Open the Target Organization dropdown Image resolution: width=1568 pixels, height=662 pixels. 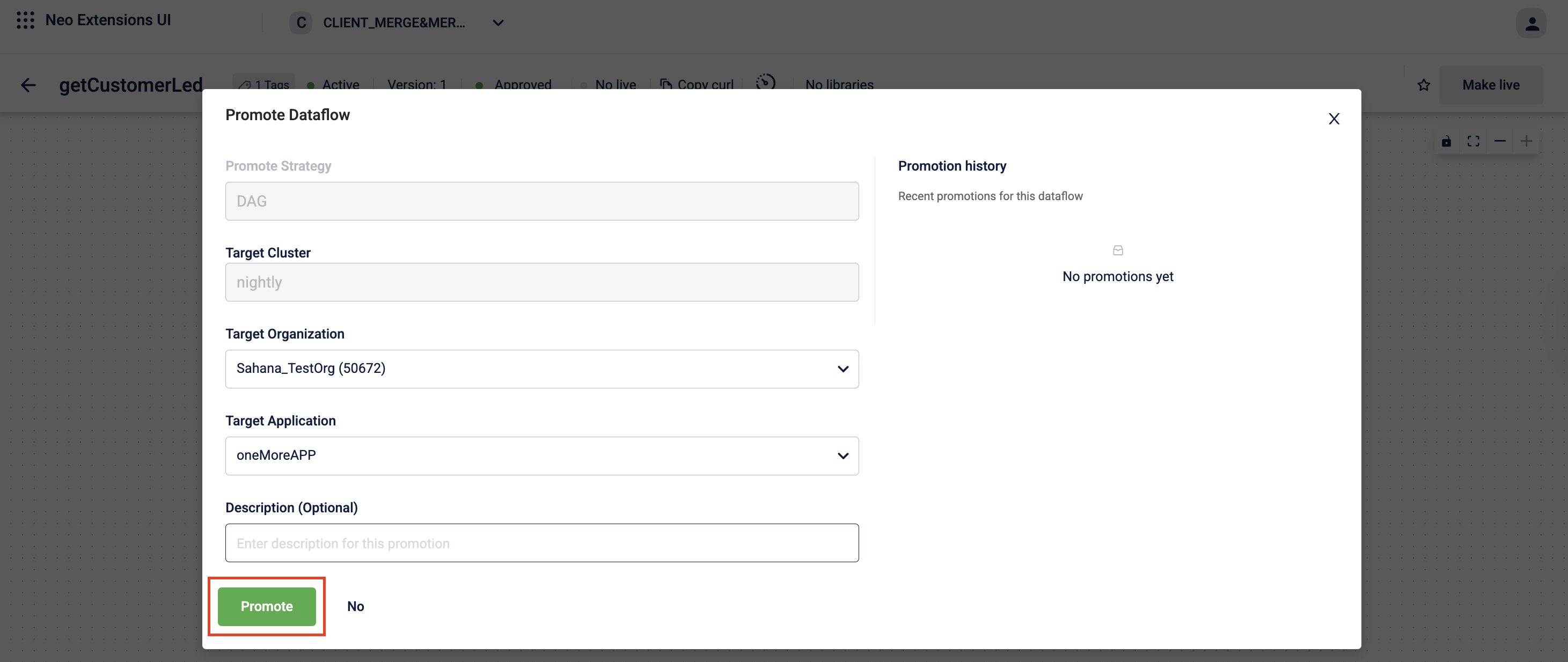[x=541, y=368]
